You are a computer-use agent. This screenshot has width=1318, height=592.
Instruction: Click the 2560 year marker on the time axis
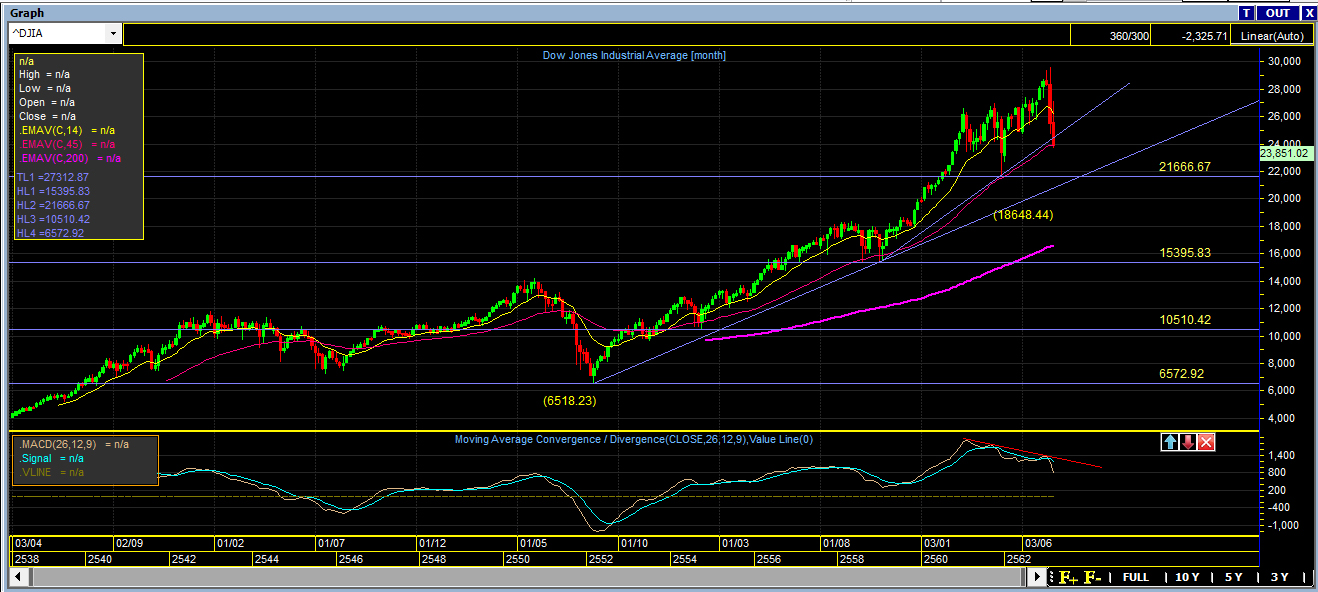(936, 559)
